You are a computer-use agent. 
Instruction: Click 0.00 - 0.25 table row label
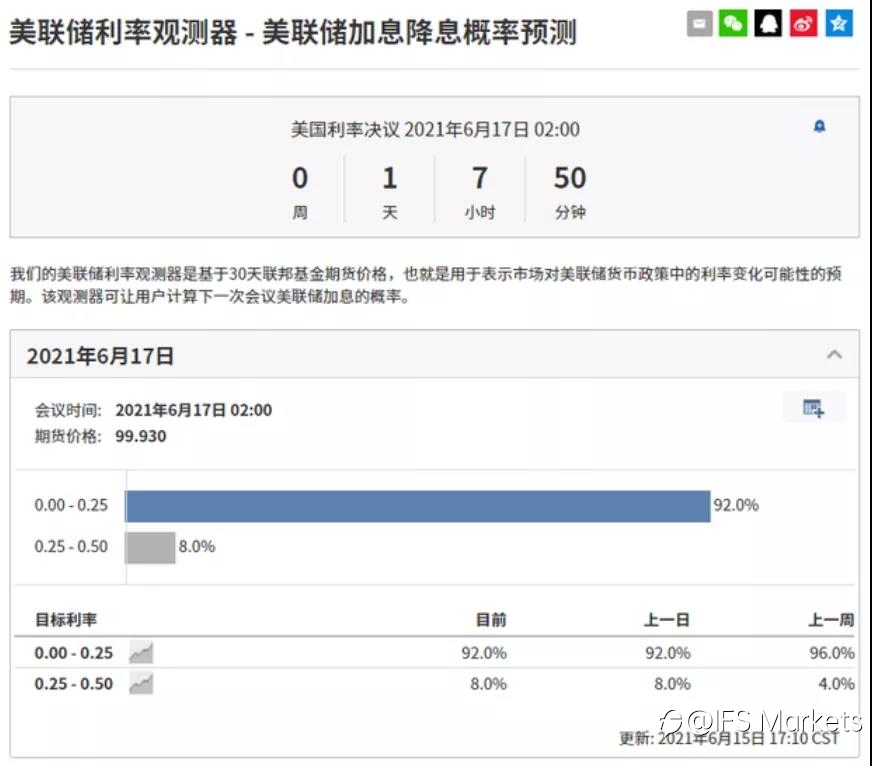73,653
